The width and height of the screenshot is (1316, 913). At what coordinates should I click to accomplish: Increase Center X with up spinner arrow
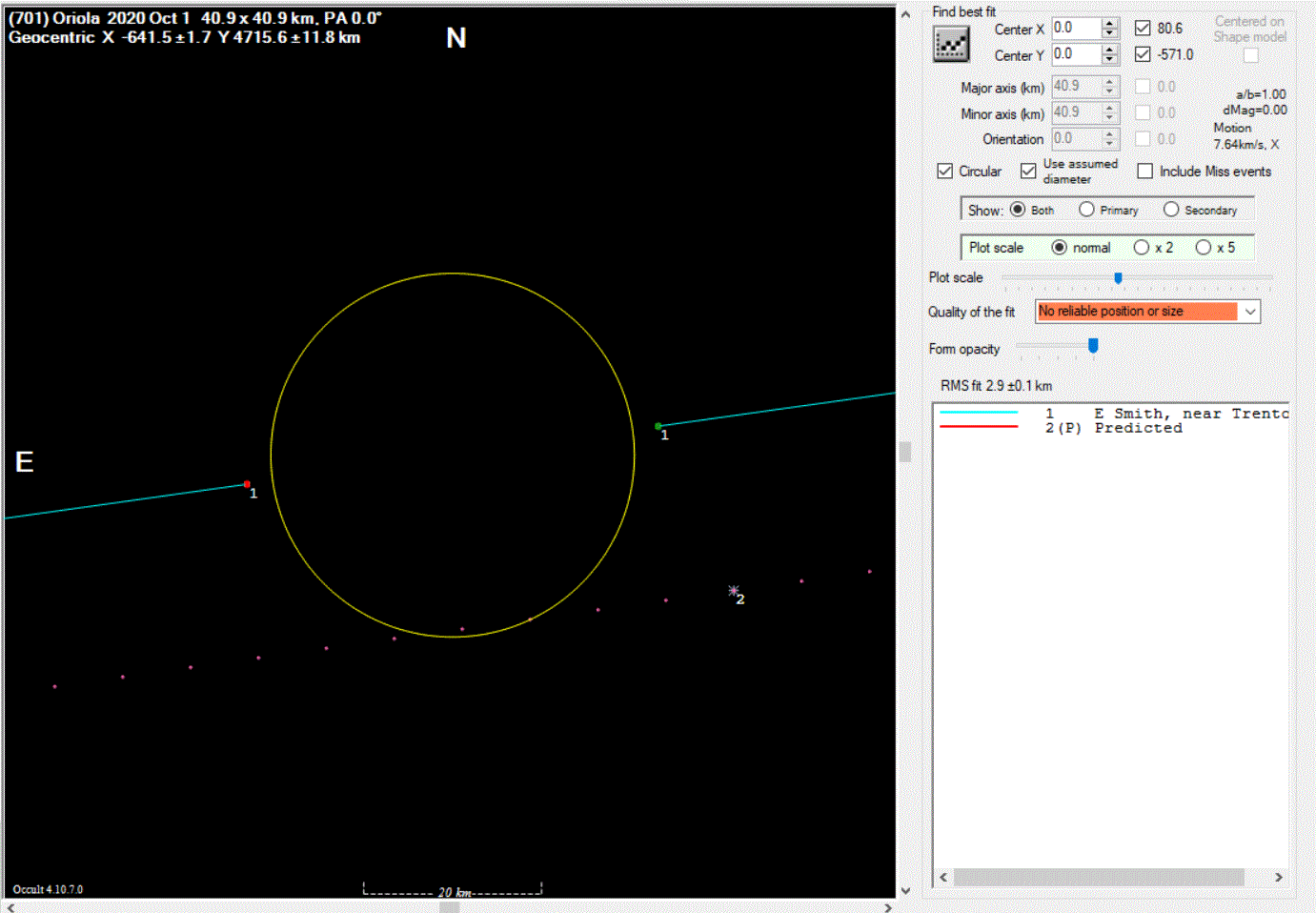click(1109, 23)
